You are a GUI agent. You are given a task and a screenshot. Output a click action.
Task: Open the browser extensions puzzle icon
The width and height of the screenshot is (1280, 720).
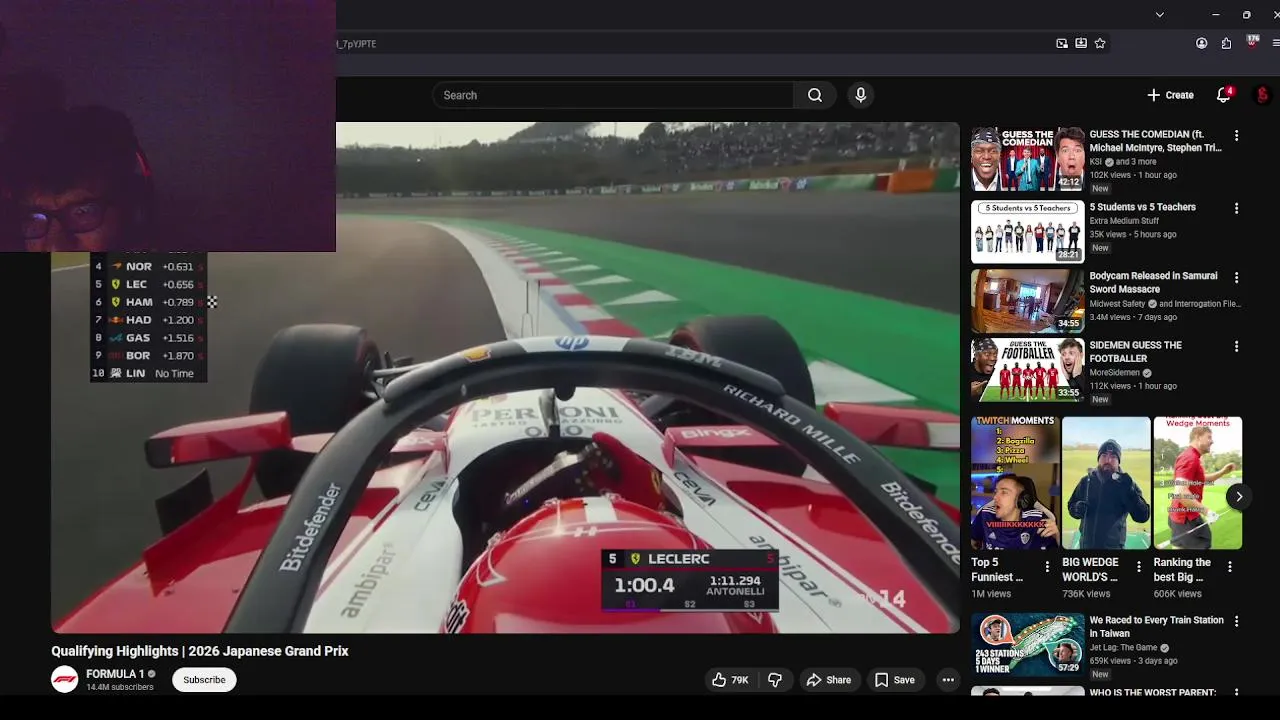pyautogui.click(x=1226, y=43)
